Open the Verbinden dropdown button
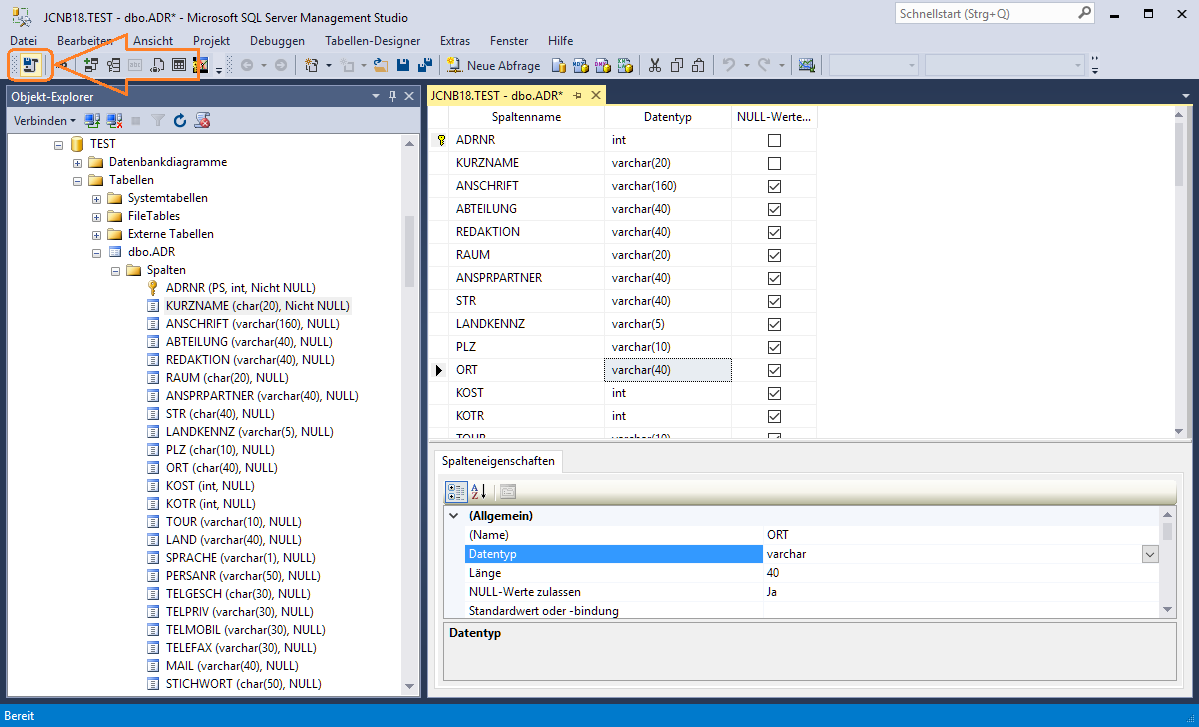1199x727 pixels. [44, 121]
